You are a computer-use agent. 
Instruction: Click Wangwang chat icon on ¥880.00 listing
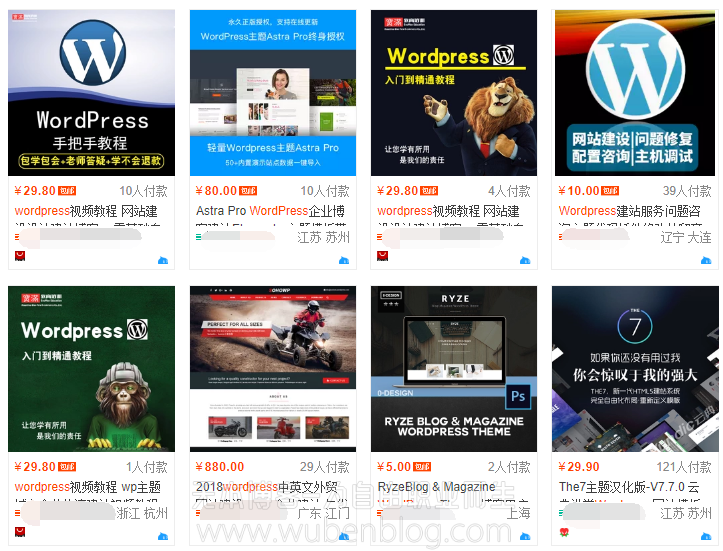point(344,536)
